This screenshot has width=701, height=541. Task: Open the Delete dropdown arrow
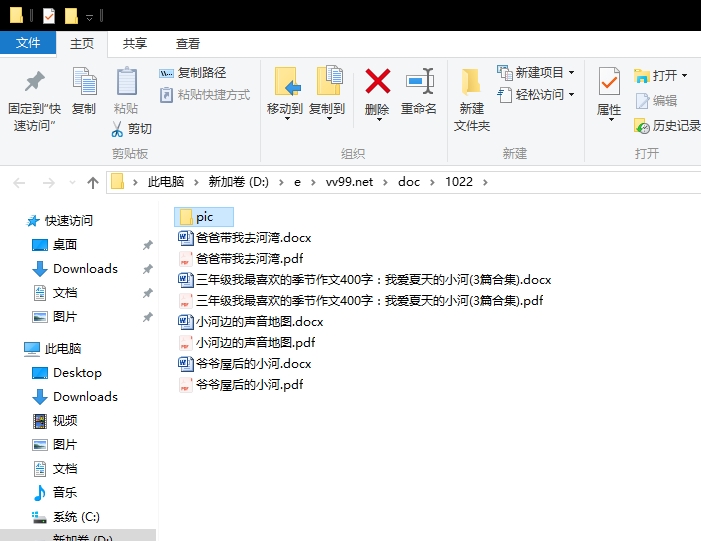379,119
